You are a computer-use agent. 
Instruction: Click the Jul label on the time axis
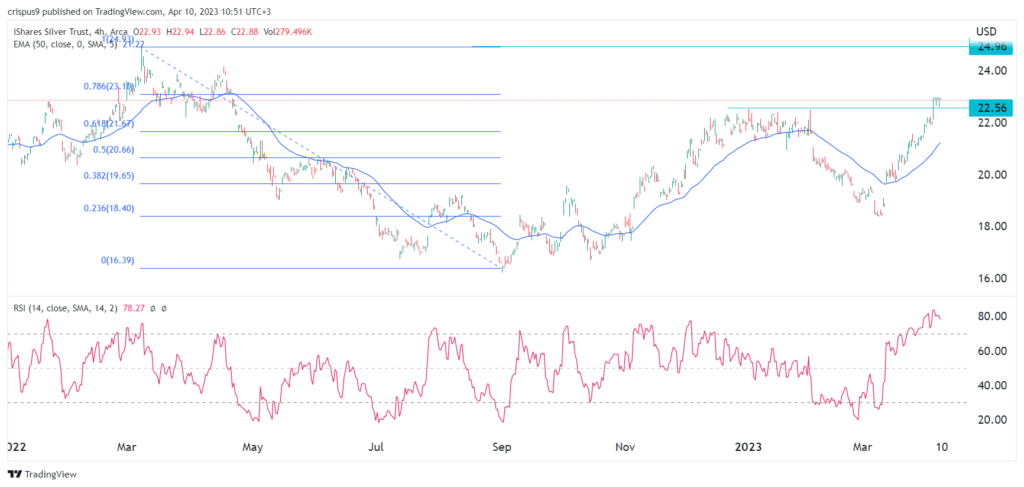pos(376,448)
